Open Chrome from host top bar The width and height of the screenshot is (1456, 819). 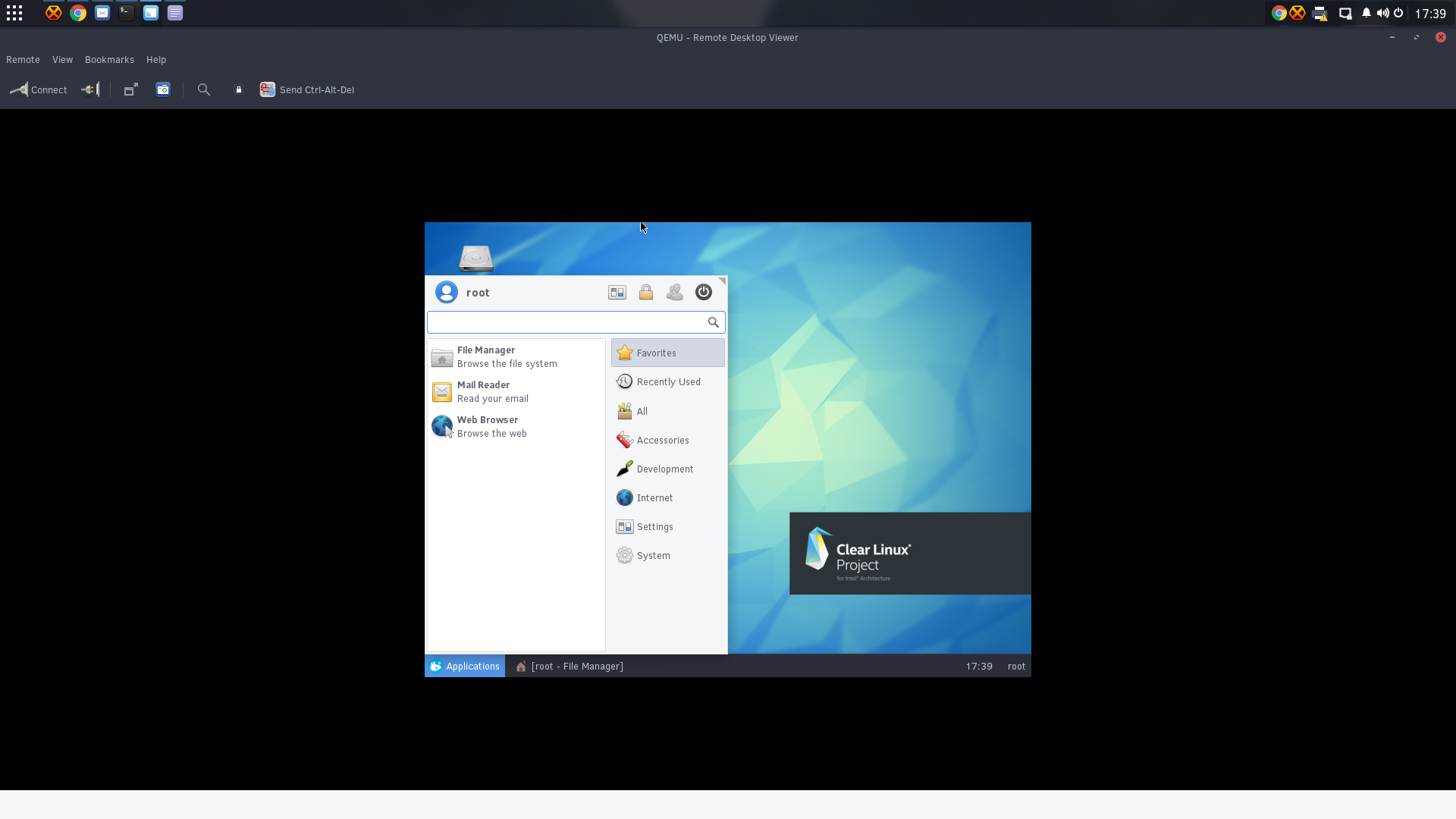78,13
